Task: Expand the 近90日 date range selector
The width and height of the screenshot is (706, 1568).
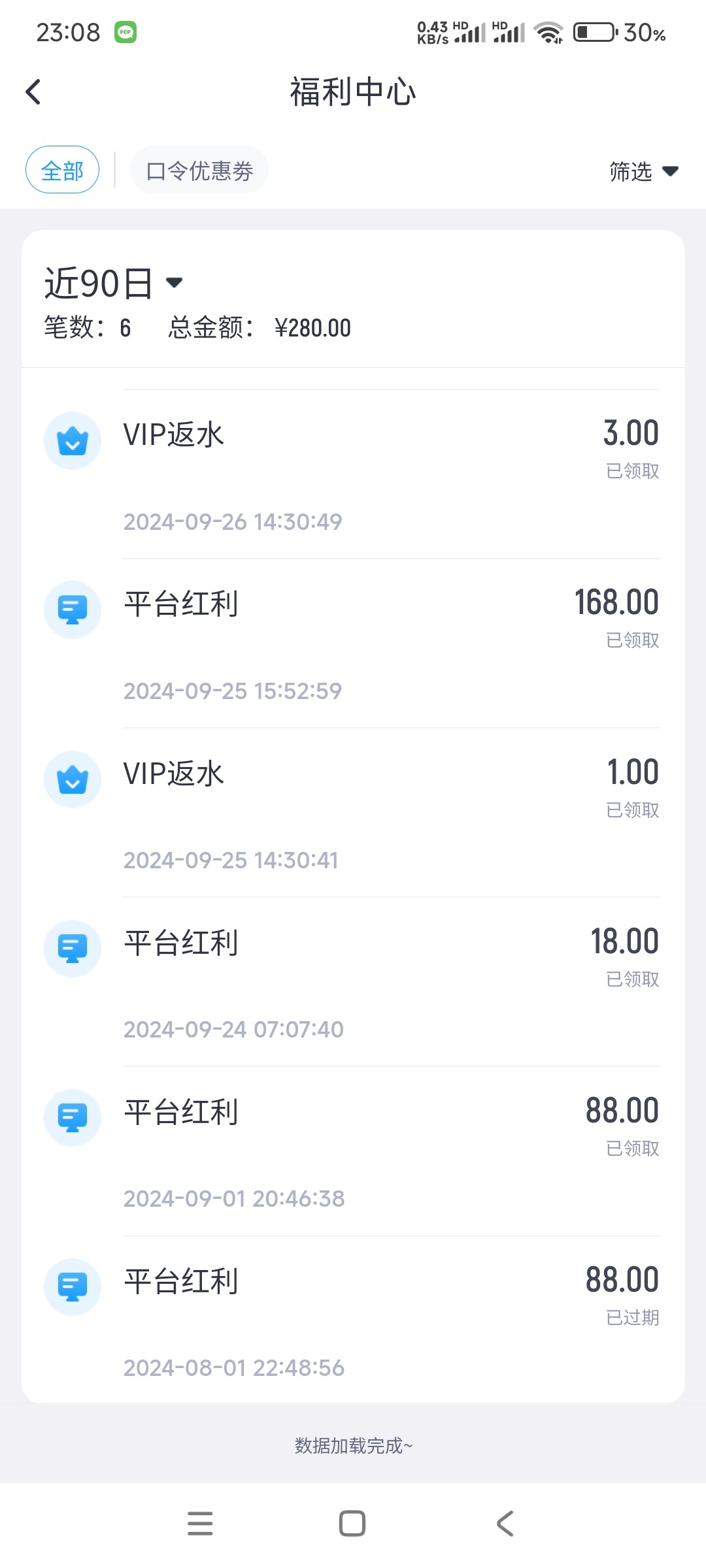Action: (112, 283)
